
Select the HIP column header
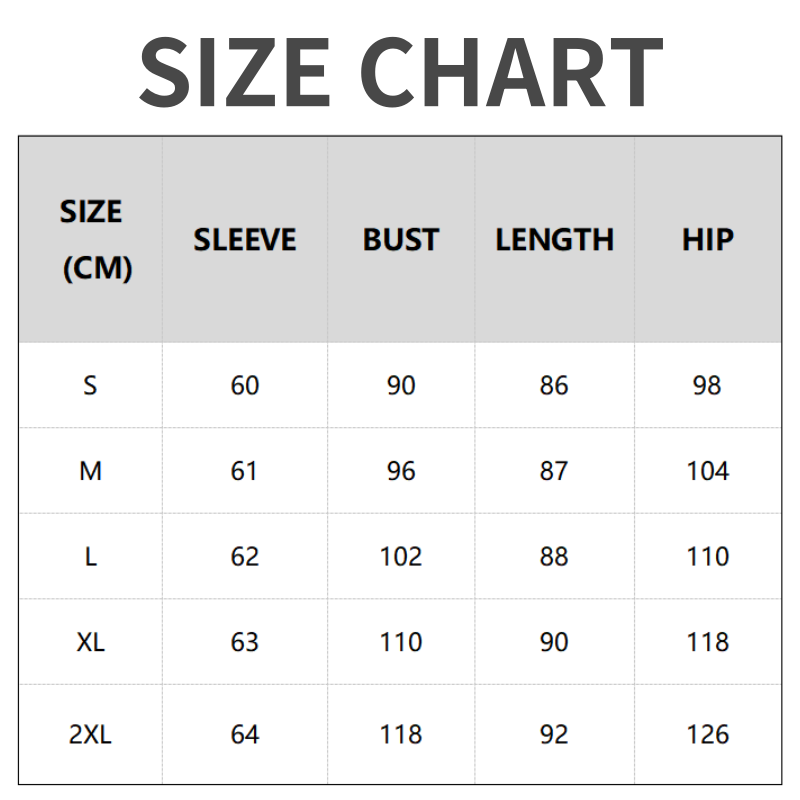coord(707,240)
